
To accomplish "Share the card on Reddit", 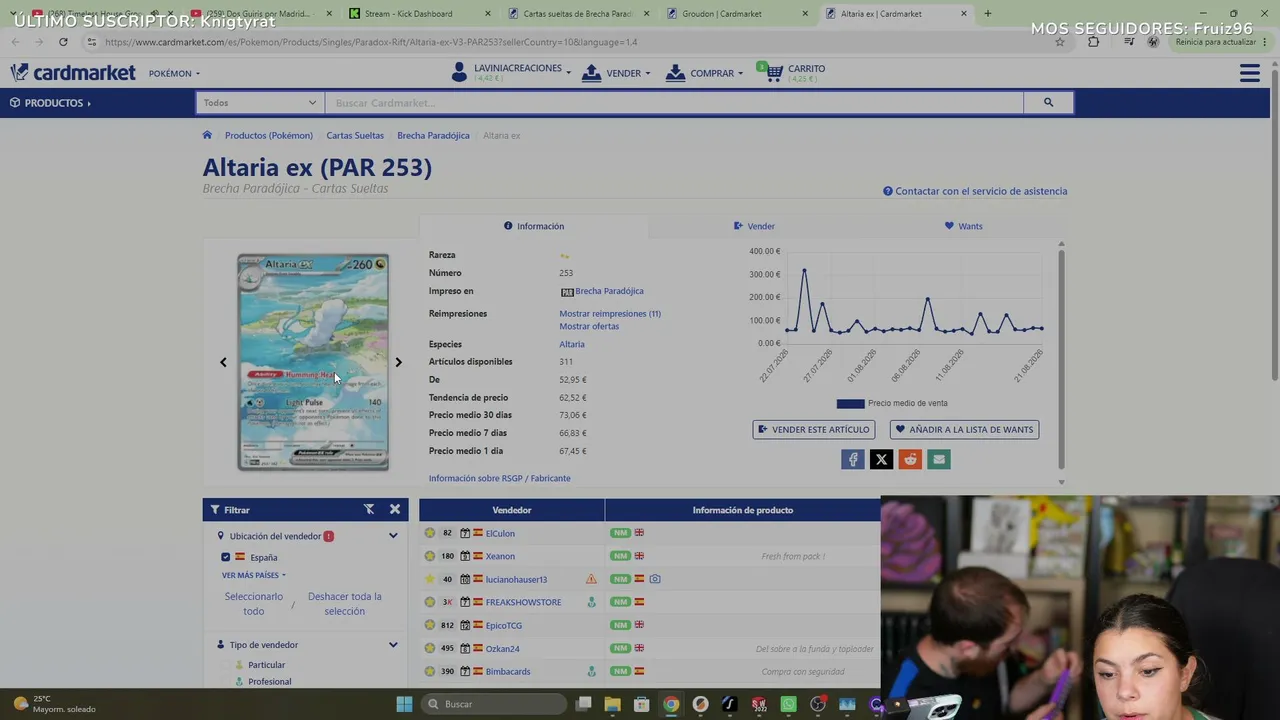I will pos(910,459).
